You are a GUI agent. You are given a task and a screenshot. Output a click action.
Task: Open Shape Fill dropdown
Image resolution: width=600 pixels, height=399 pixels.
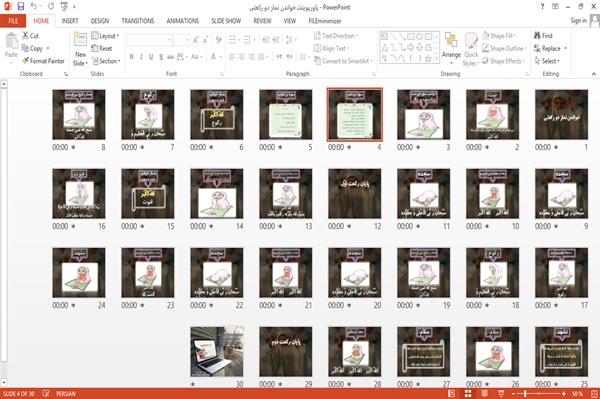pyautogui.click(x=499, y=36)
